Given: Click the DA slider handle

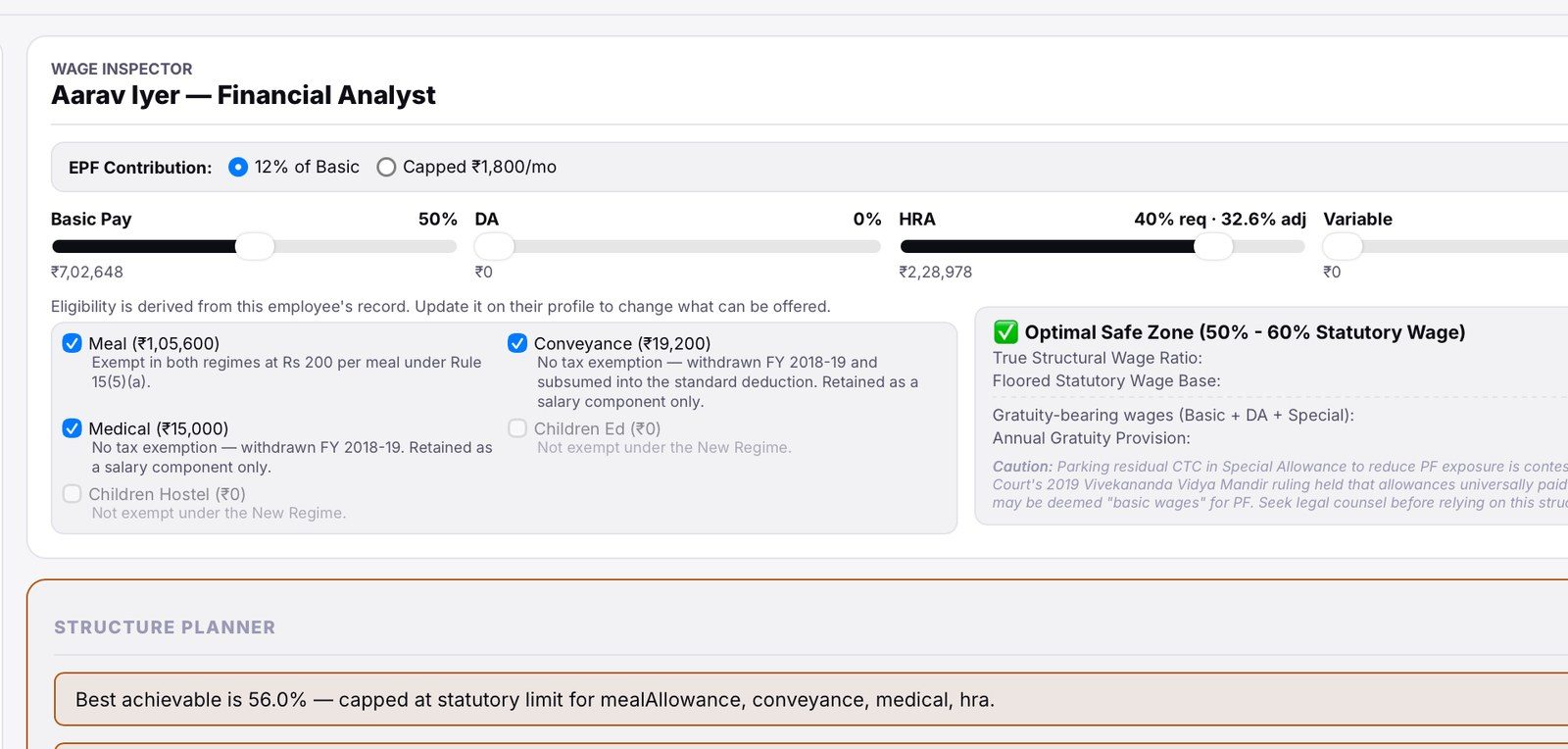Looking at the screenshot, I should click(x=494, y=246).
